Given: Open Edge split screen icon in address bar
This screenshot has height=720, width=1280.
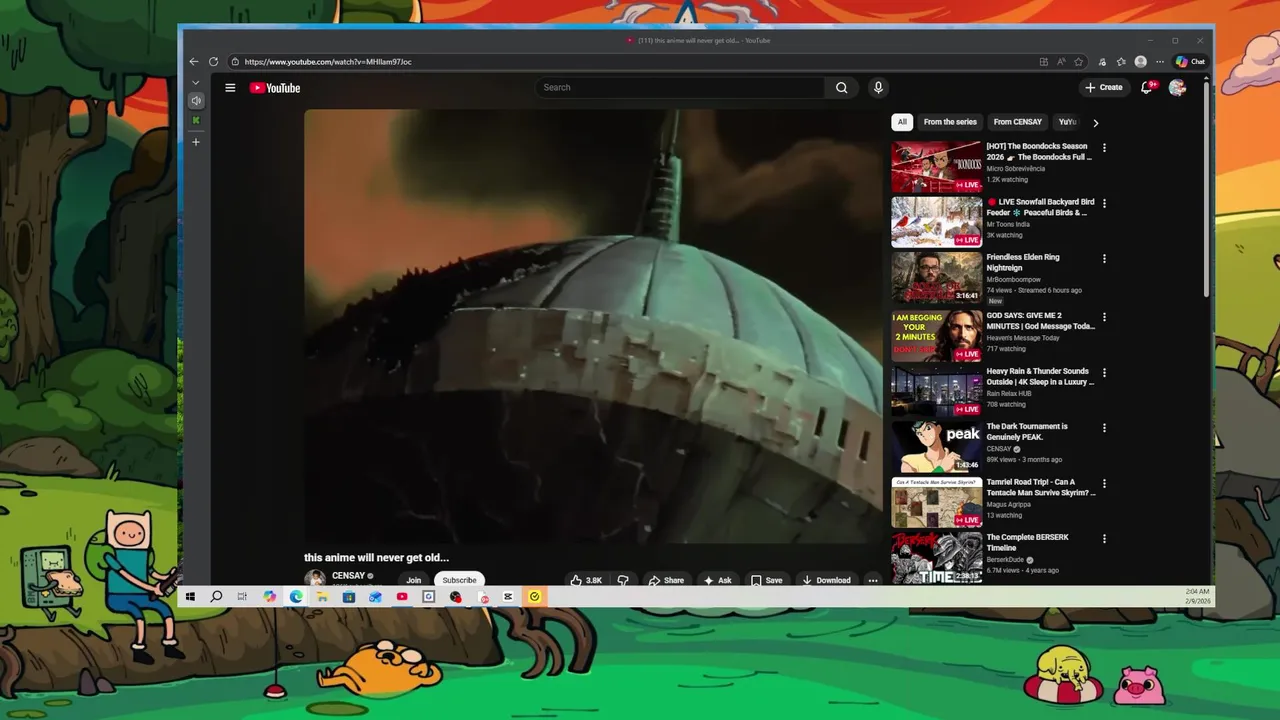Looking at the screenshot, I should coord(1044,62).
